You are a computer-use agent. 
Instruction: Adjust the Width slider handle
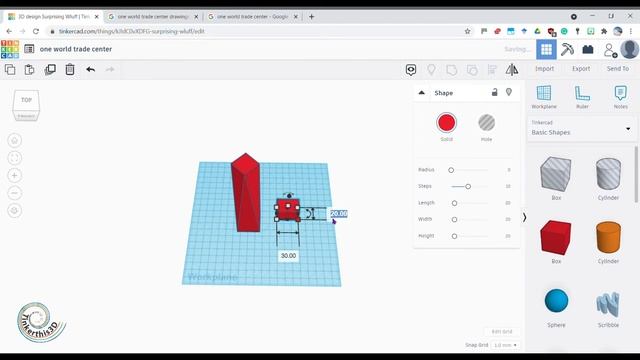click(x=454, y=220)
